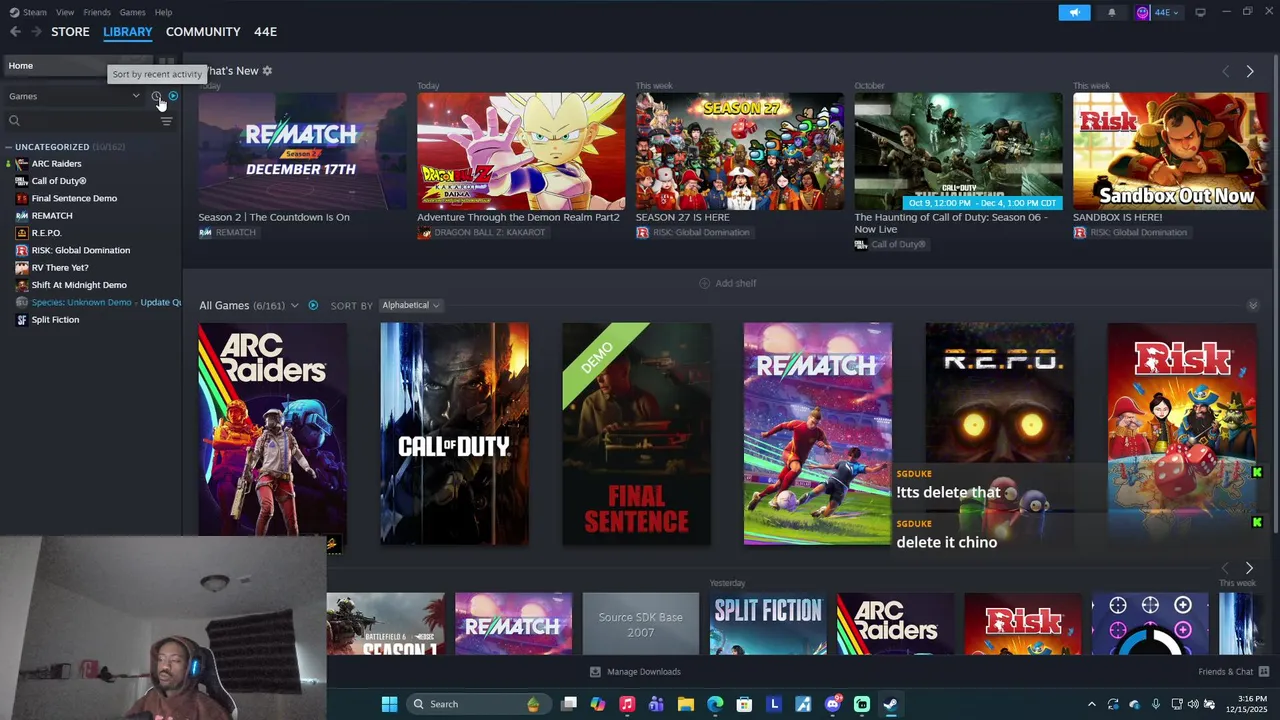The image size is (1280, 720).
Task: Show next What's New items arrow
Action: pos(1249,71)
